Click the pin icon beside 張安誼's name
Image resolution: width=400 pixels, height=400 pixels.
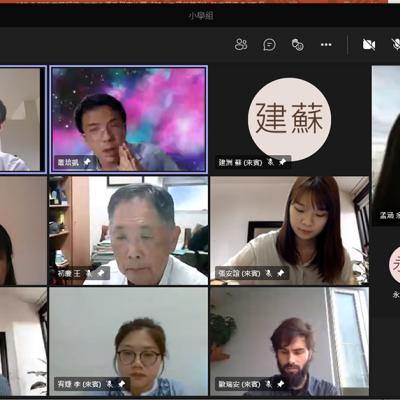coord(281,273)
